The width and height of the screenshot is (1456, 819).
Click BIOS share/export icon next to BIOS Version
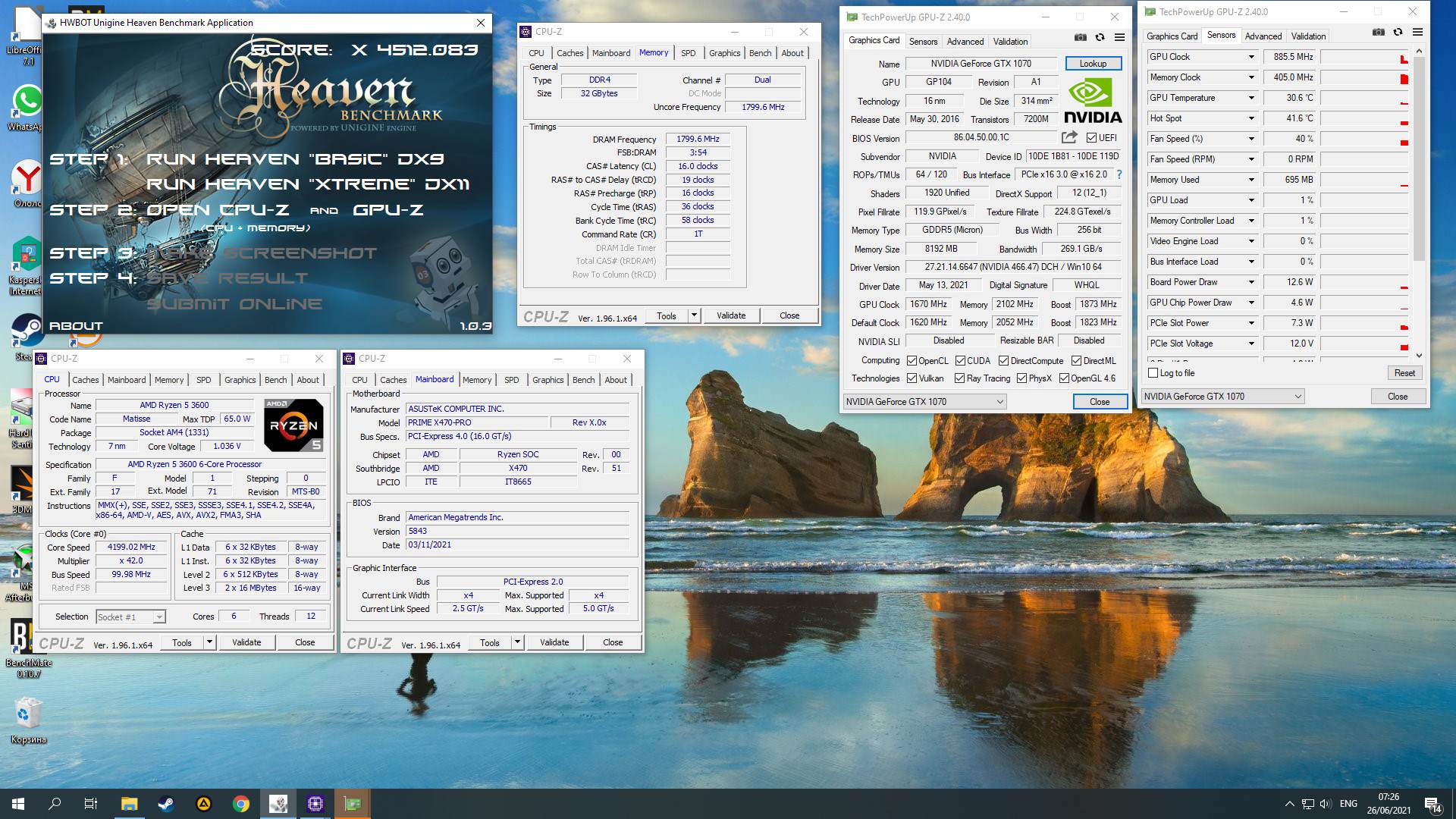1069,137
